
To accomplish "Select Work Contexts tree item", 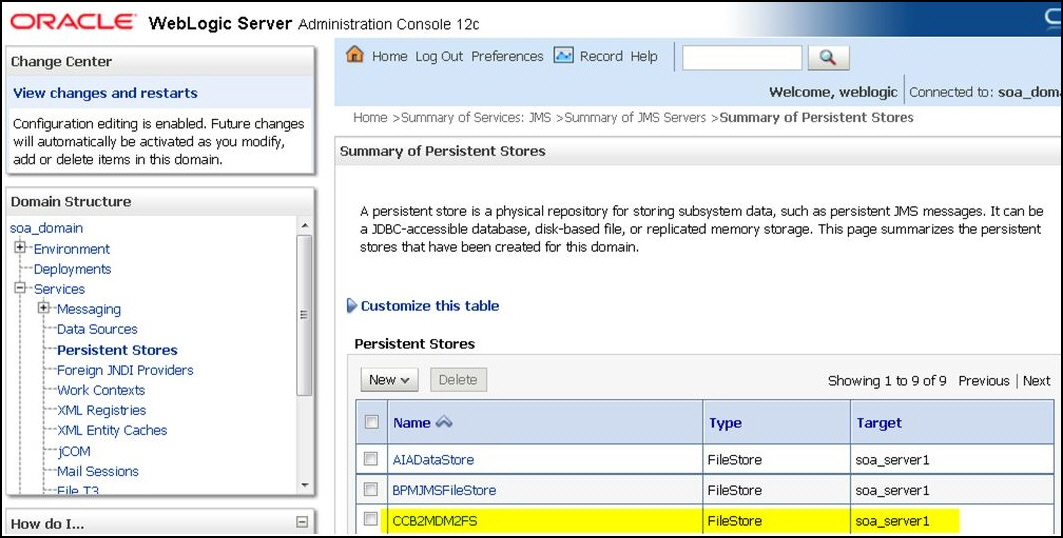I will [x=101, y=390].
